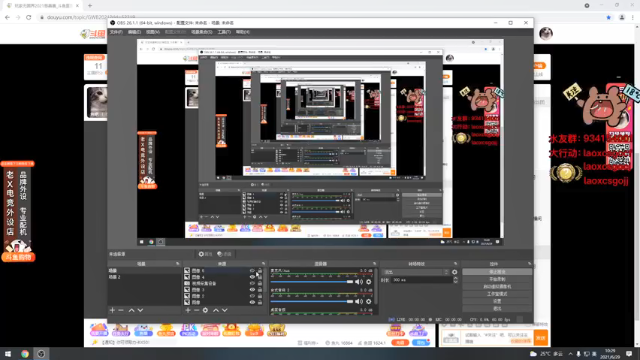This screenshot has width=640, height=360.
Task: Open Chrome profile avatar icon
Action: tap(622, 17)
